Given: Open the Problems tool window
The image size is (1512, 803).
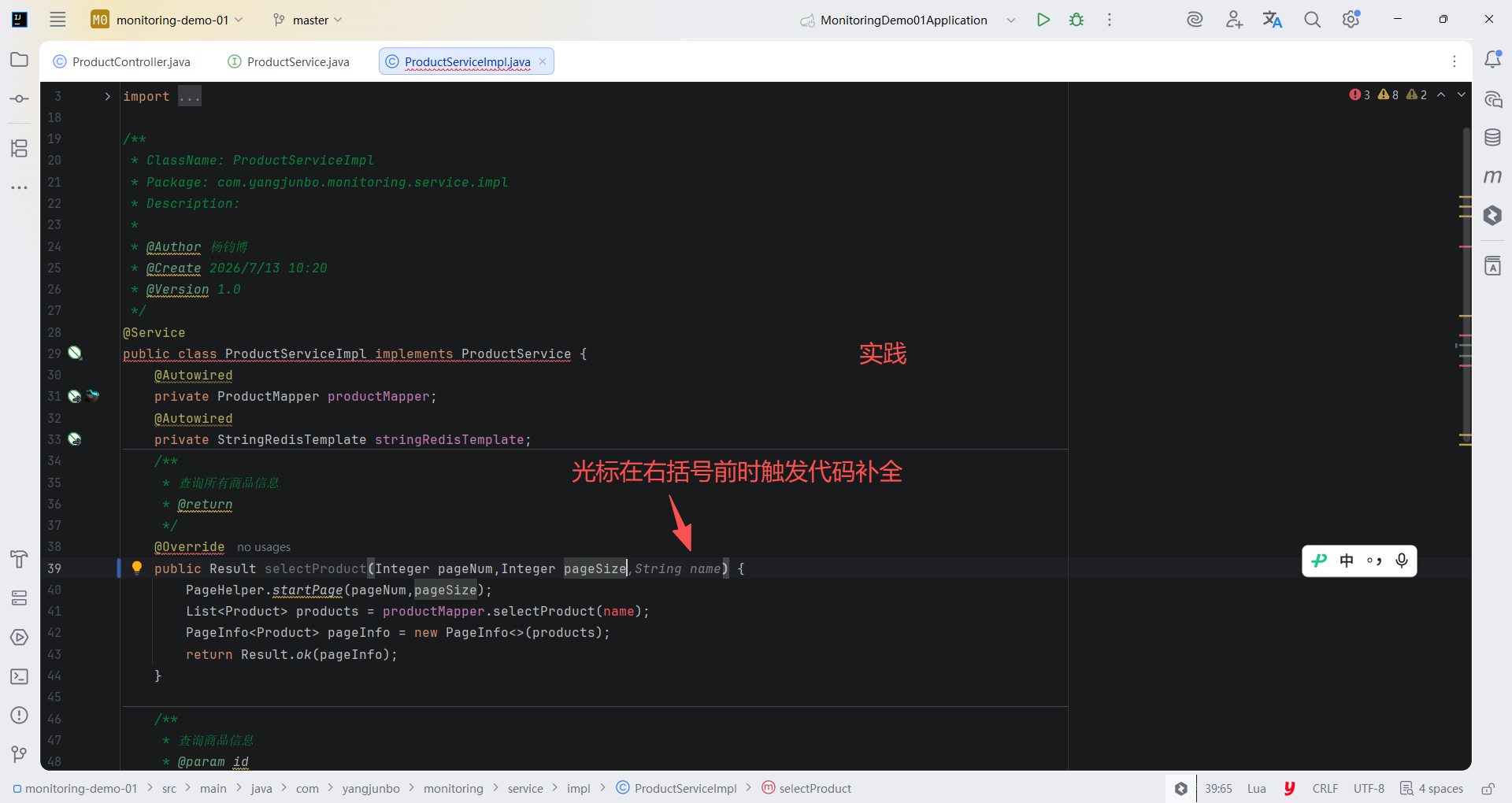Looking at the screenshot, I should [x=20, y=715].
